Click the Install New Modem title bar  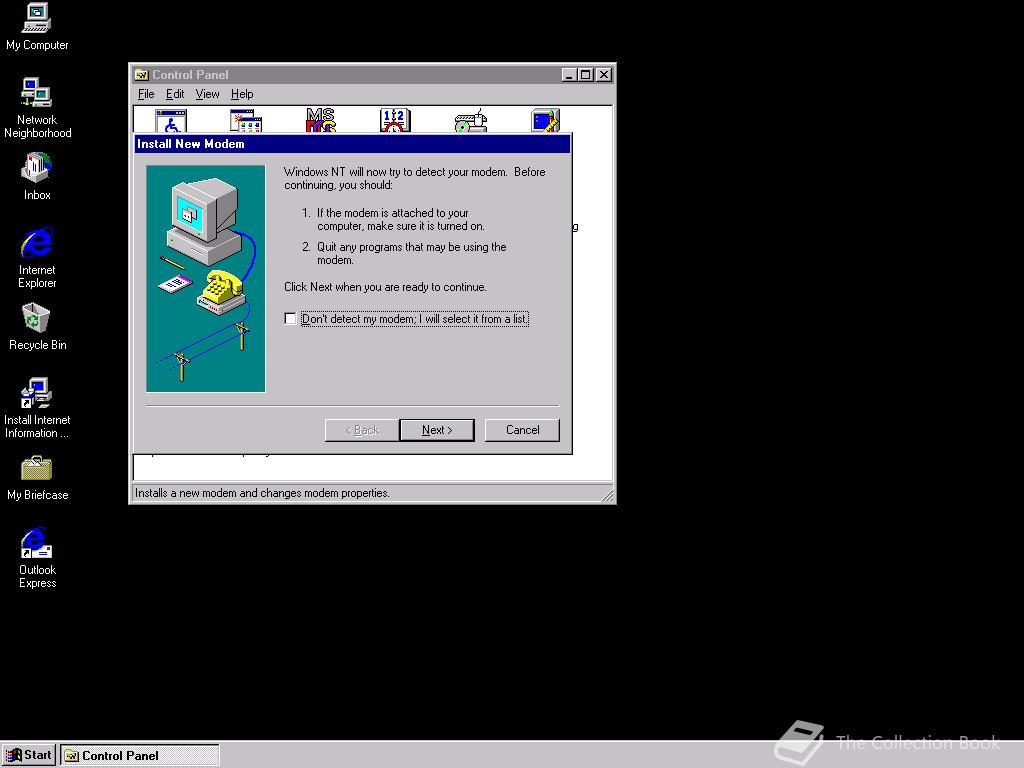tap(352, 144)
